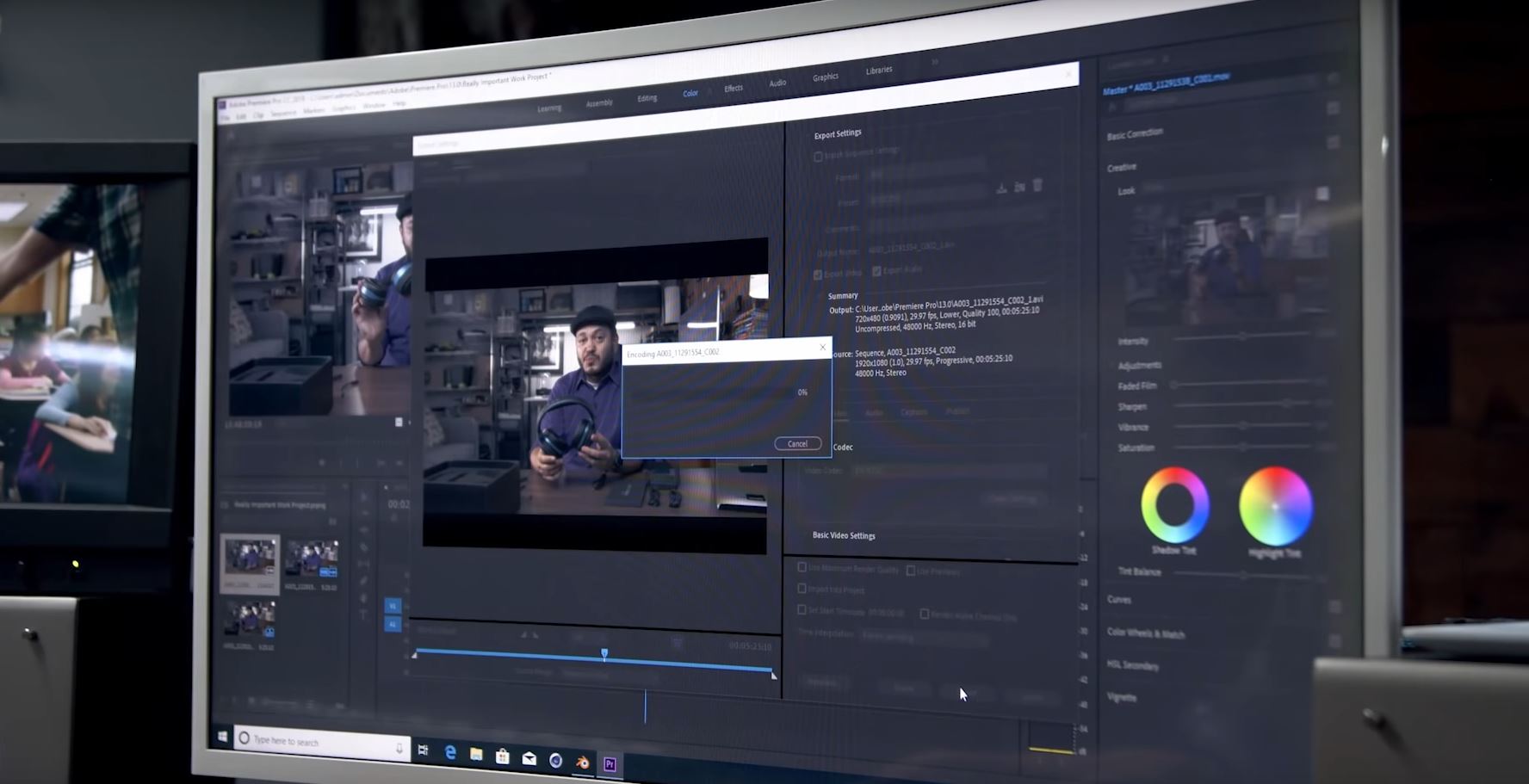Select Master A003_11291538_C001.mov clip label

click(x=1168, y=83)
